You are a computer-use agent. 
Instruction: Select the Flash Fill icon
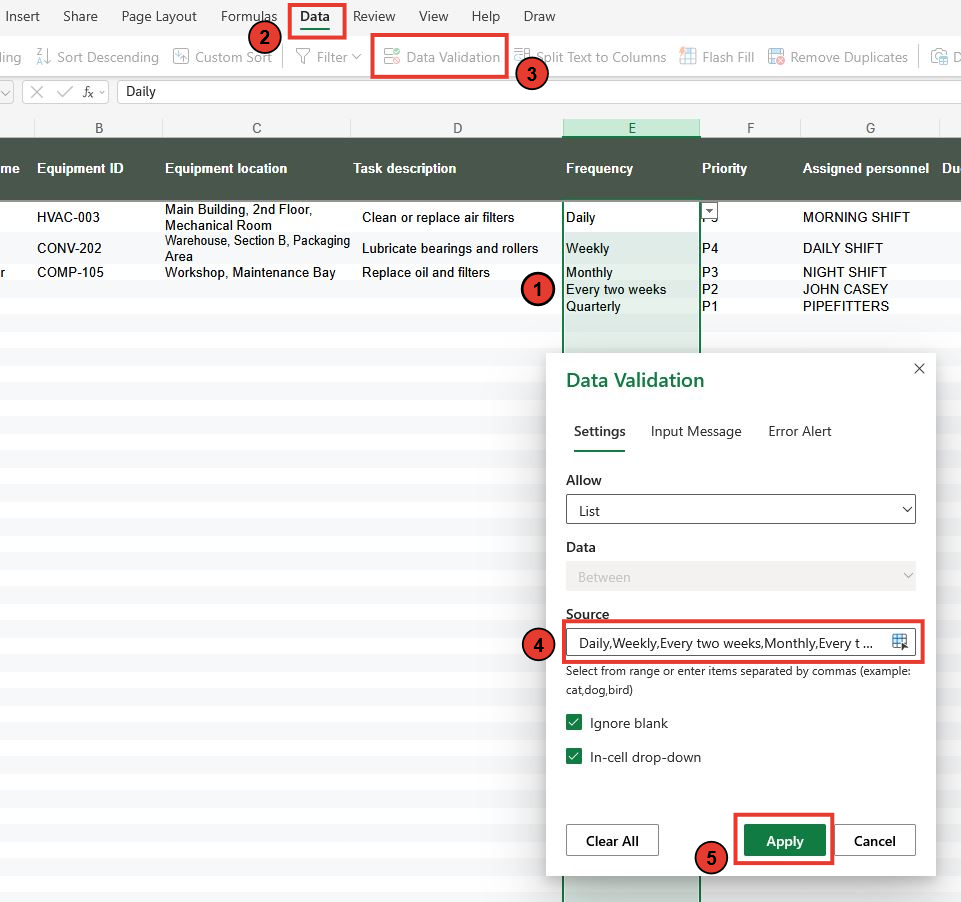(688, 57)
